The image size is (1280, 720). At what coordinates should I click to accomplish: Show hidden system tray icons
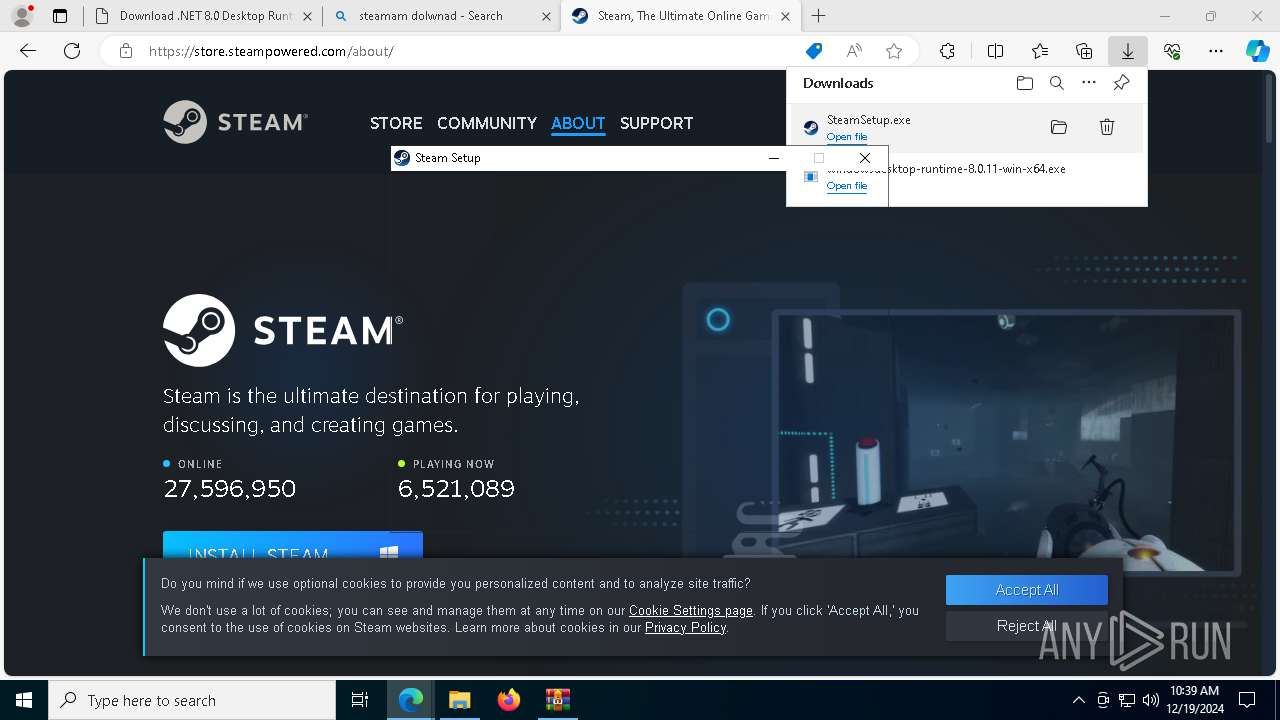tap(1078, 700)
